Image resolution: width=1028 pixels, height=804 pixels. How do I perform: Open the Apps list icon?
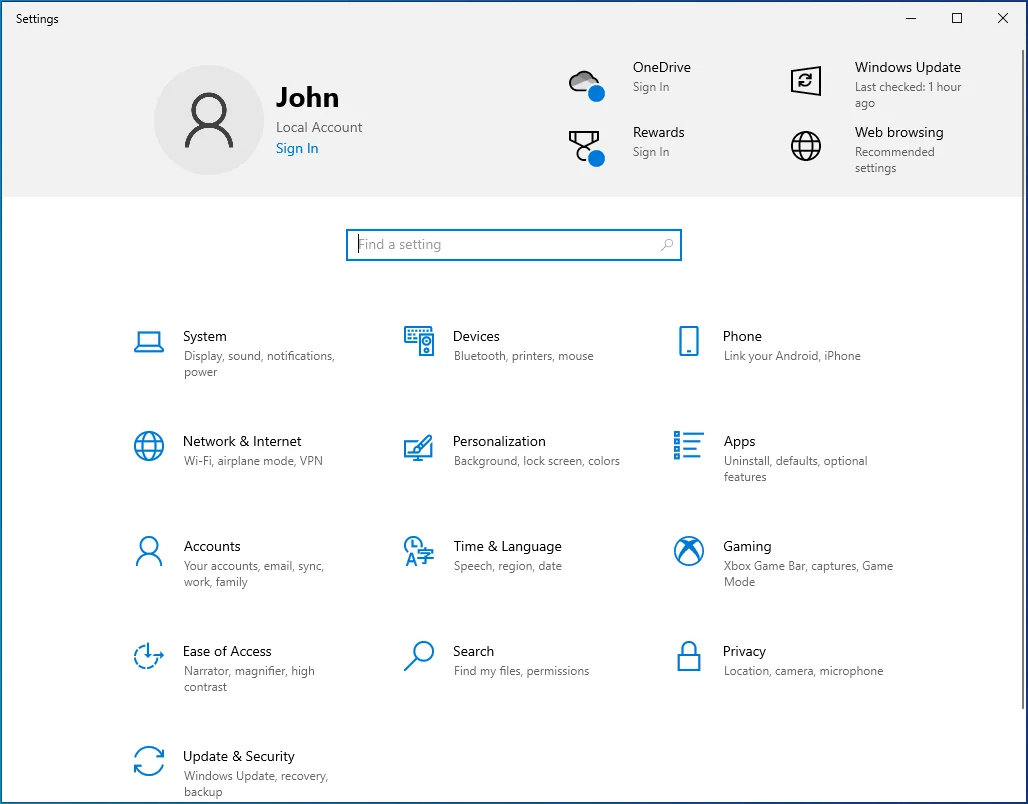[688, 445]
